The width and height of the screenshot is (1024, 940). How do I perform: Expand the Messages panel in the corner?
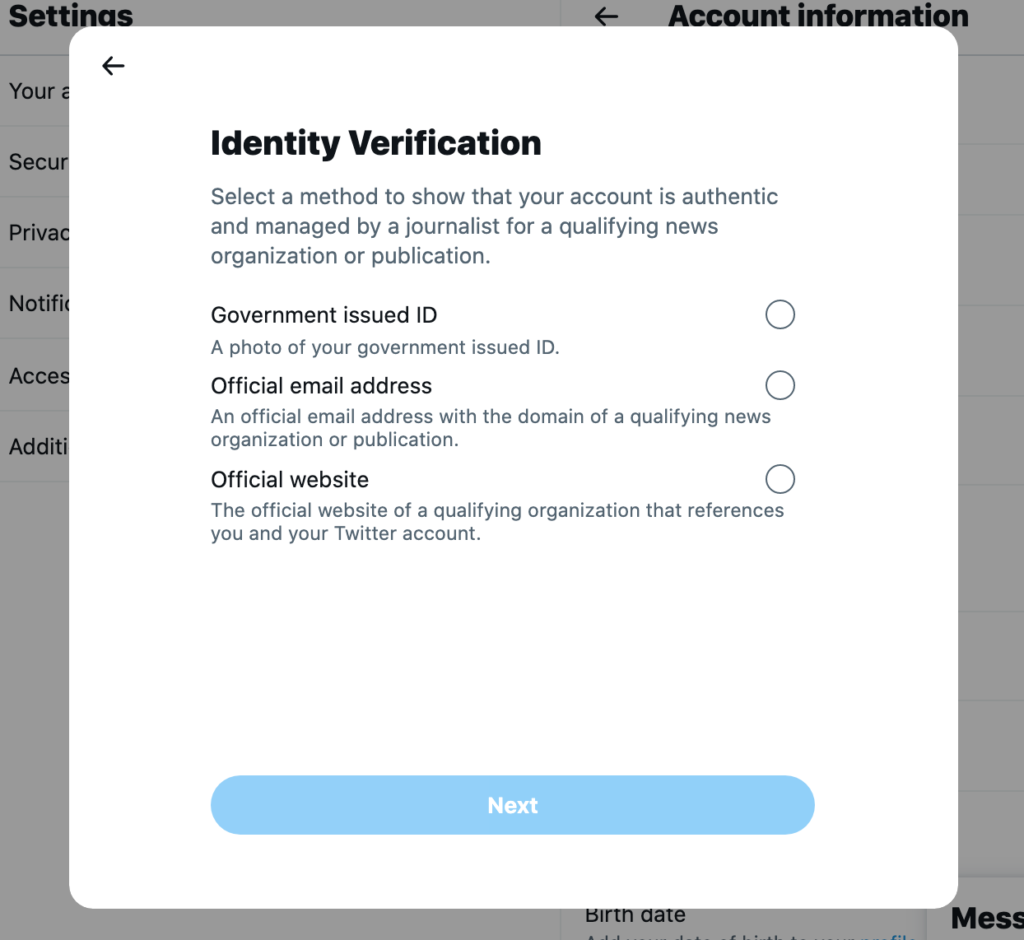coord(985,918)
